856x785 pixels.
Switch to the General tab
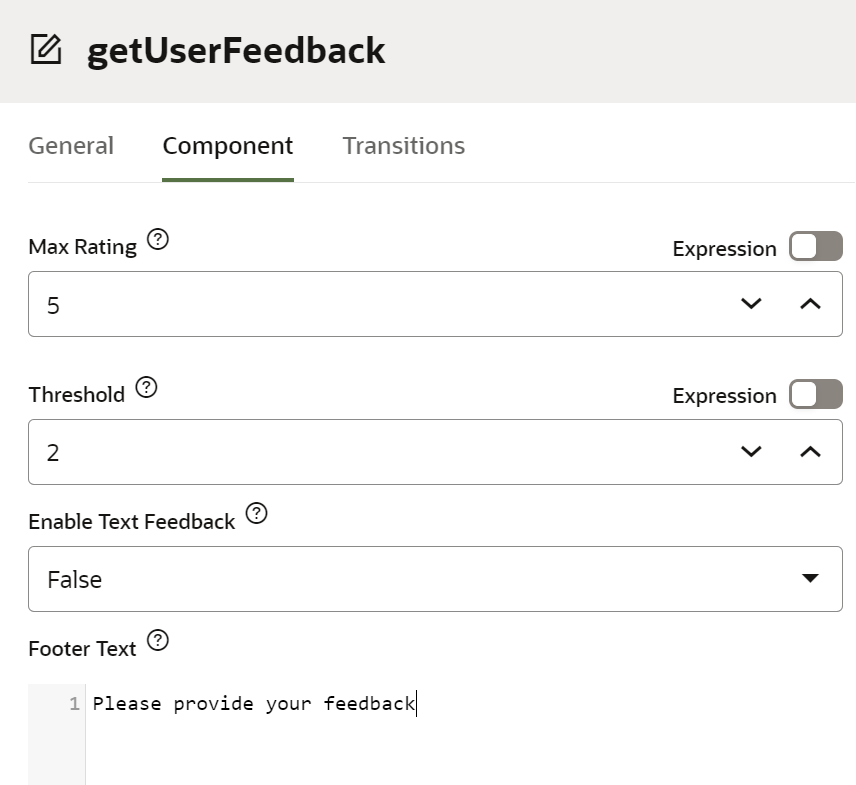[71, 146]
